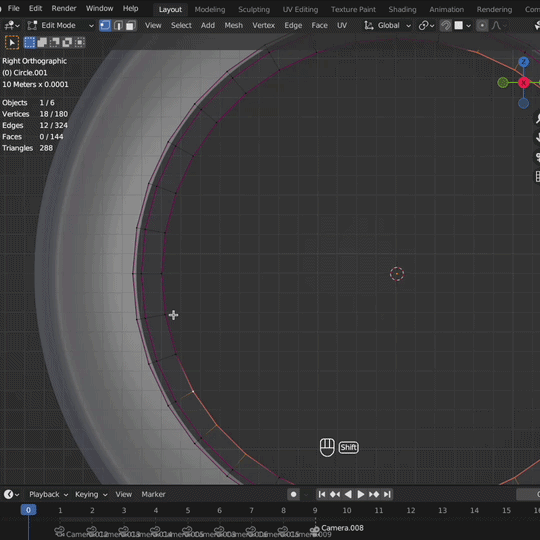Switch to the Sculpting workspace tab

254,10
